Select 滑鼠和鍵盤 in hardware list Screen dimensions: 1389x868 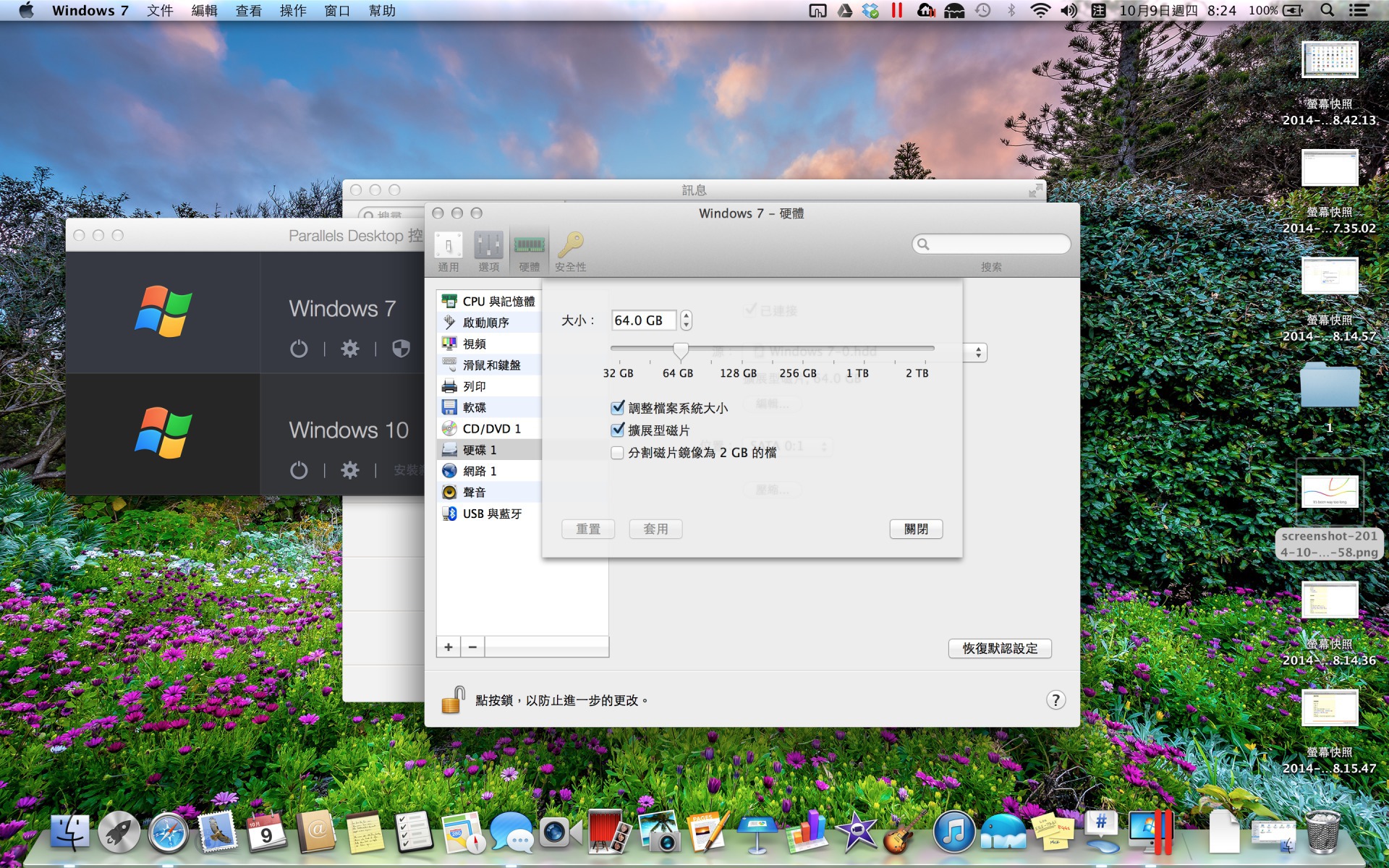point(489,365)
